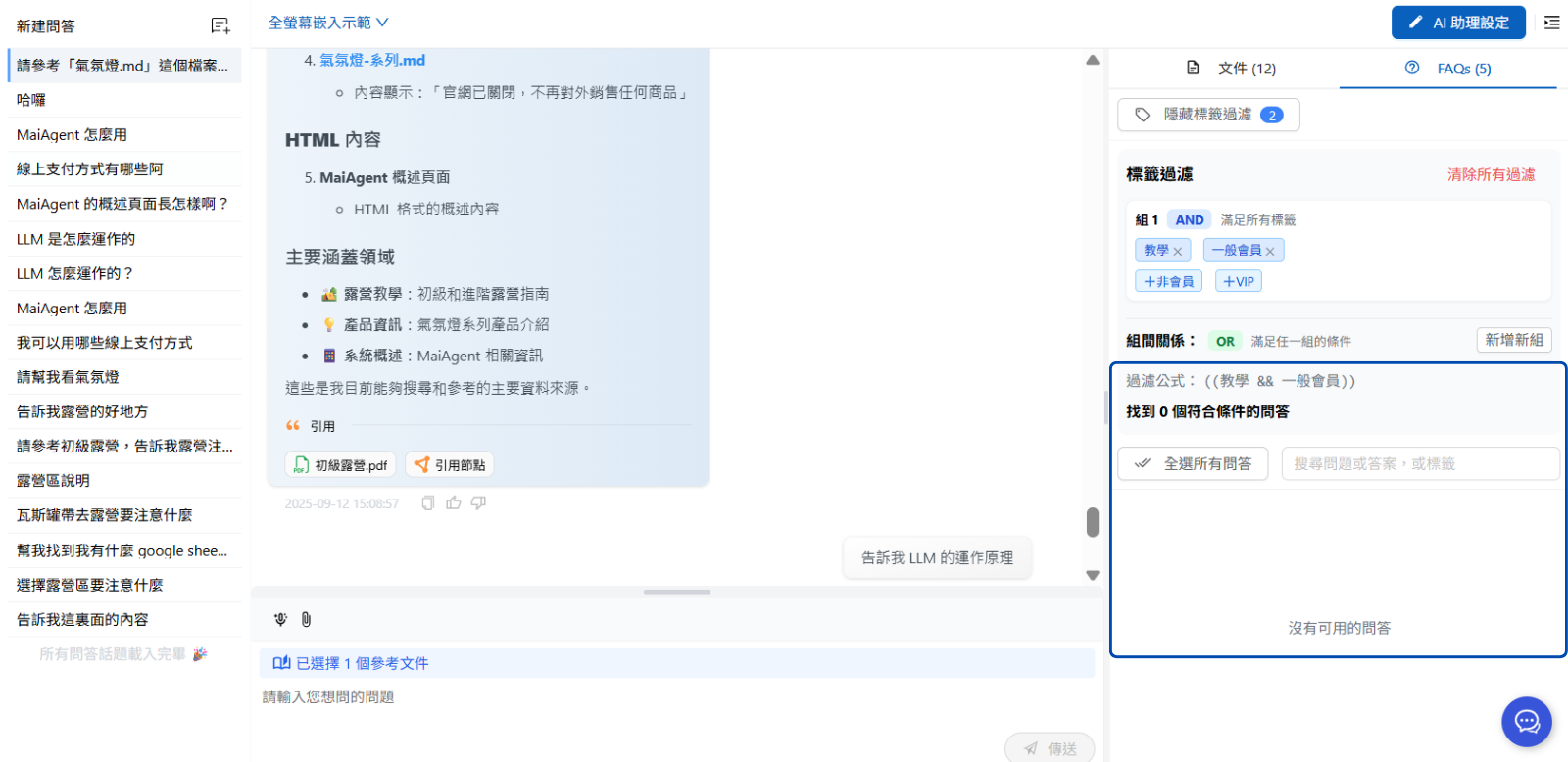The height and width of the screenshot is (762, 1568).
Task: Switch to the FAQs (5) tab
Action: pyautogui.click(x=1448, y=69)
